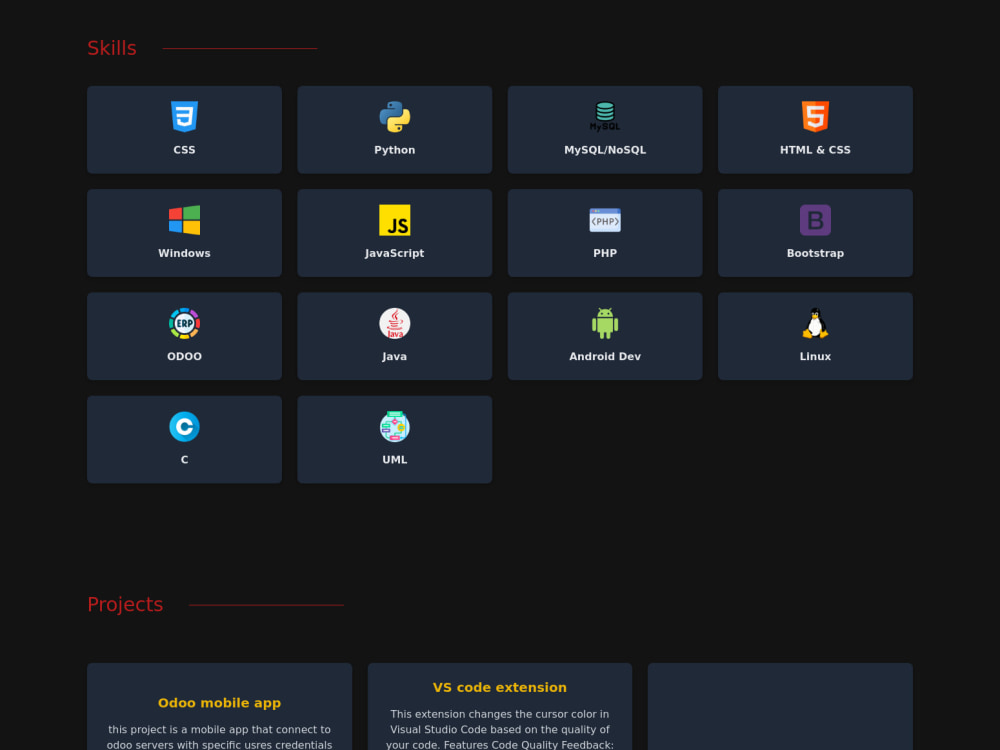Open the "VS code extension" project title
1000x750 pixels.
click(x=499, y=688)
